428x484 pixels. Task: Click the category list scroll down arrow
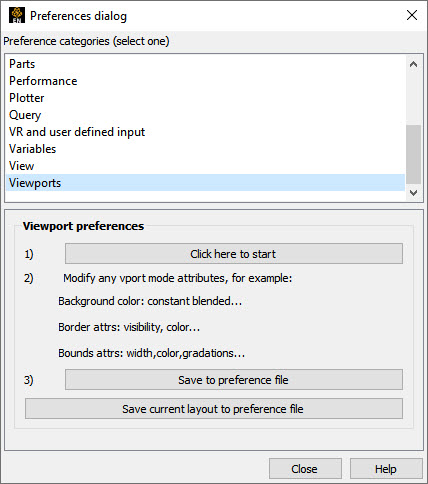(413, 193)
